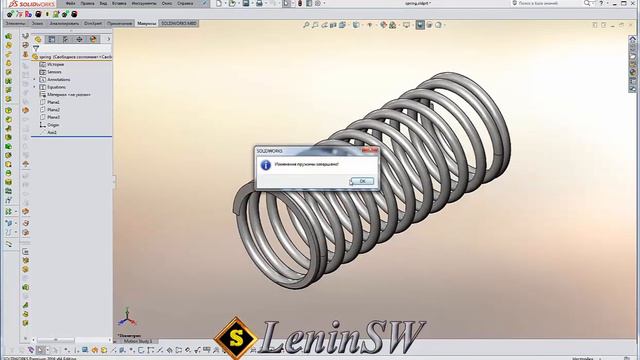The width and height of the screenshot is (640, 360).
Task: Open the Окно menu
Action: coord(167,3)
